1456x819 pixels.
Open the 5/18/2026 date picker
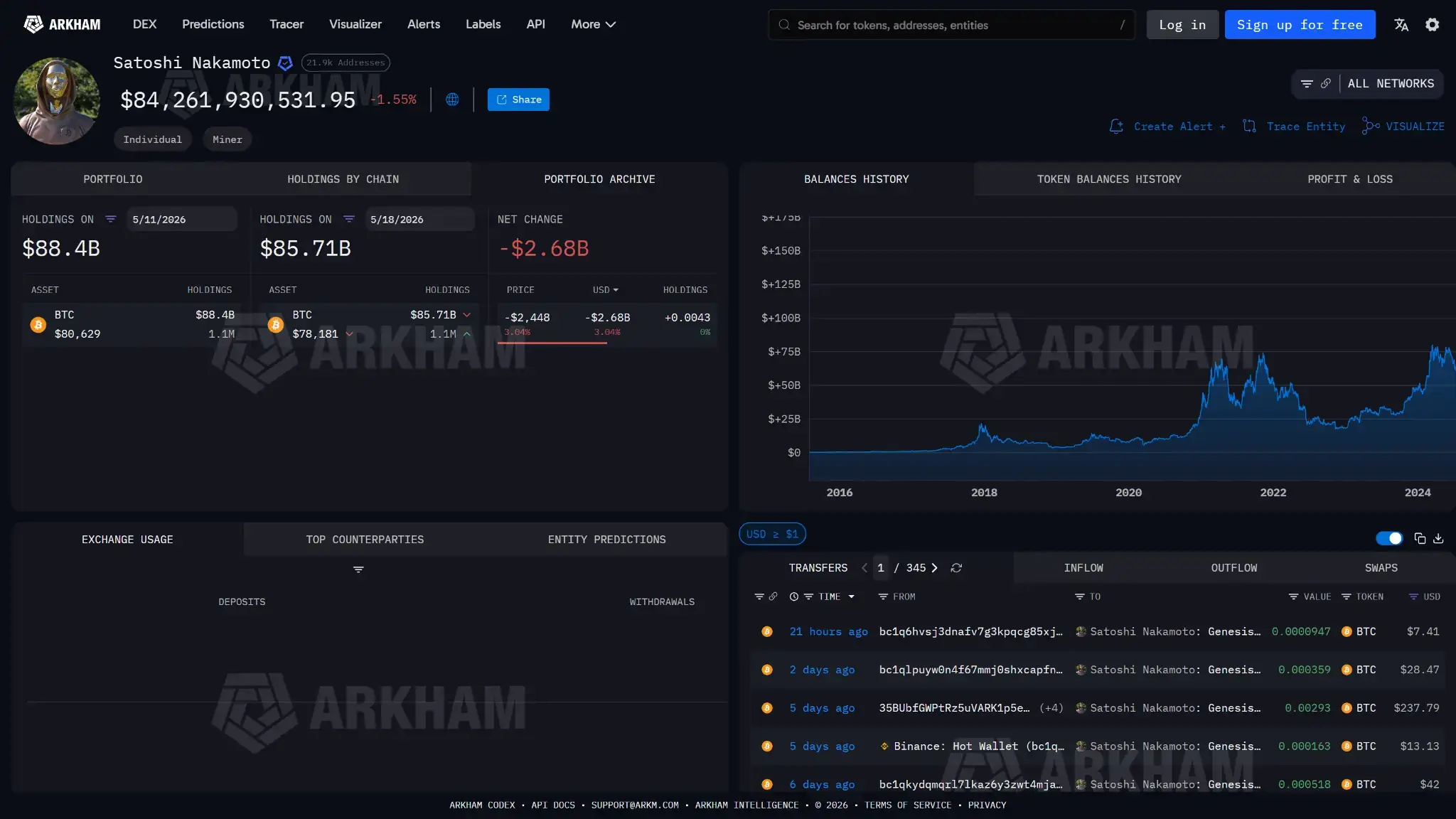[419, 219]
